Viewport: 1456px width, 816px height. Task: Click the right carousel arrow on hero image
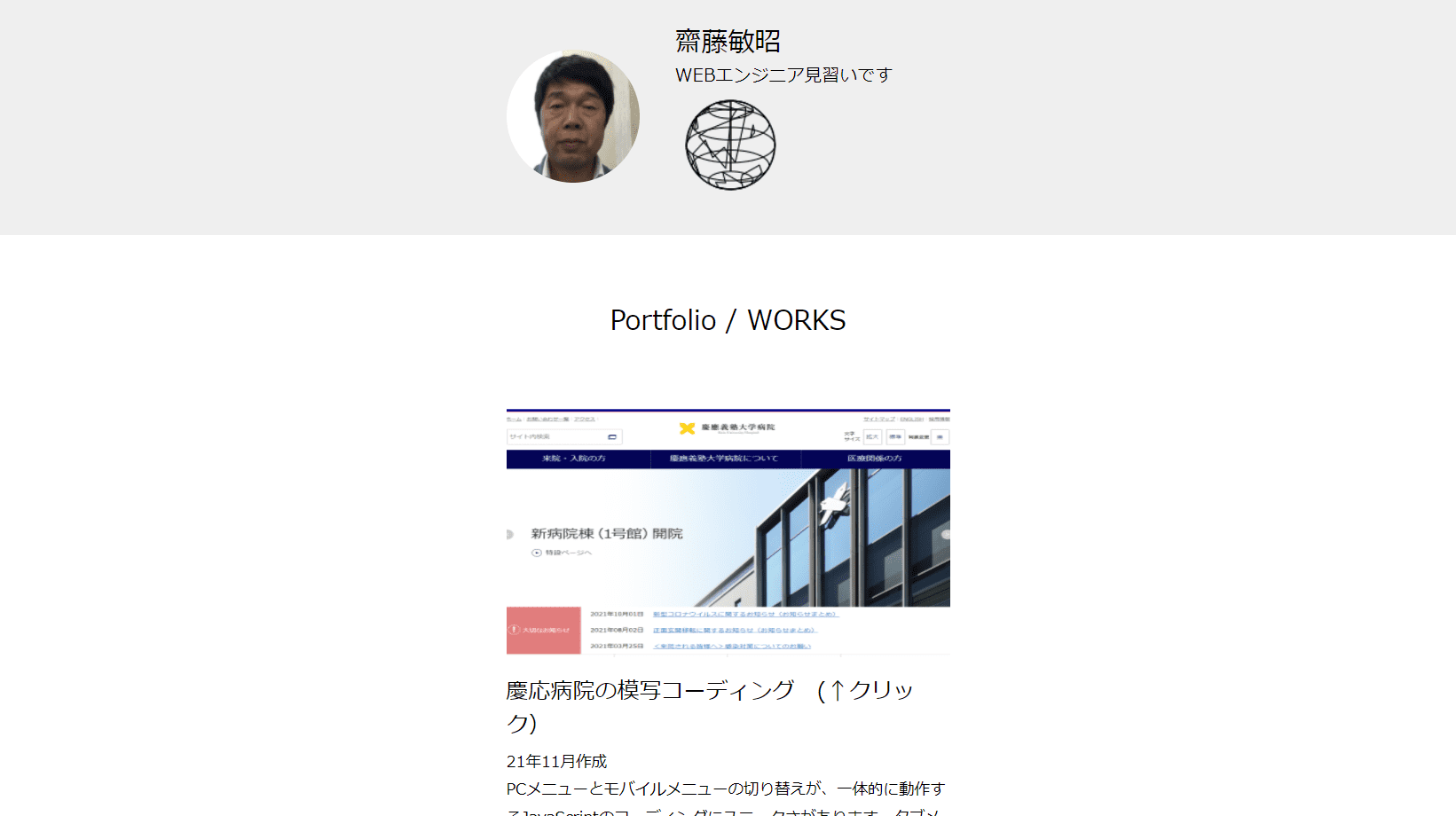[x=946, y=534]
